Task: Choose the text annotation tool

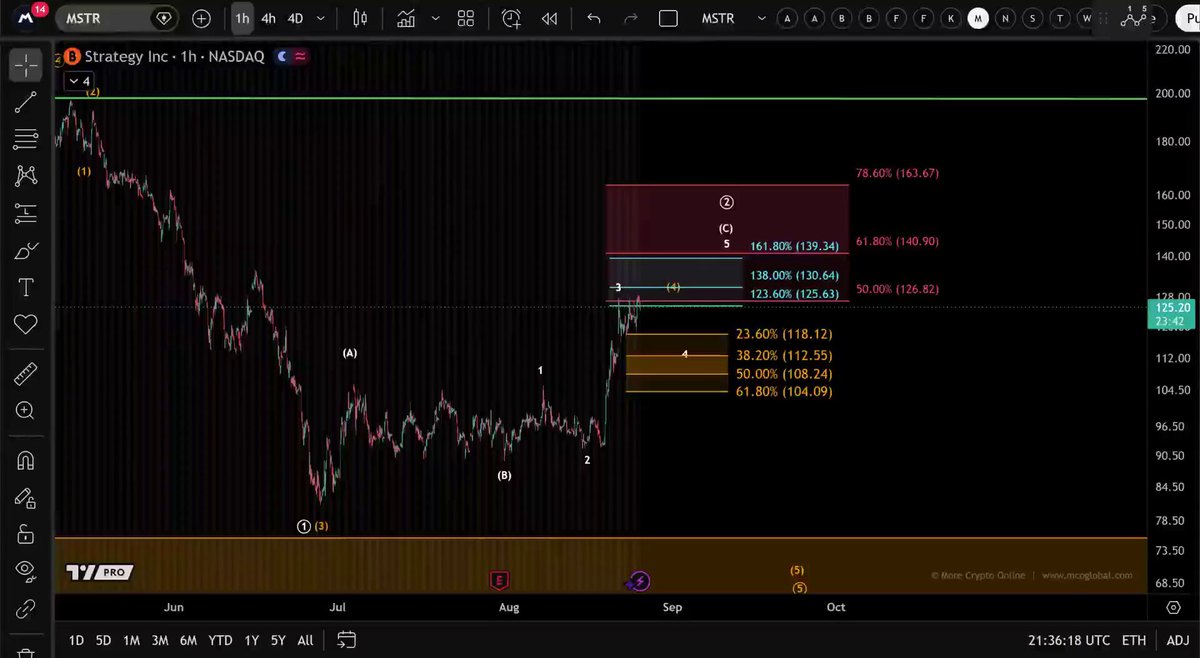Action: [25, 288]
